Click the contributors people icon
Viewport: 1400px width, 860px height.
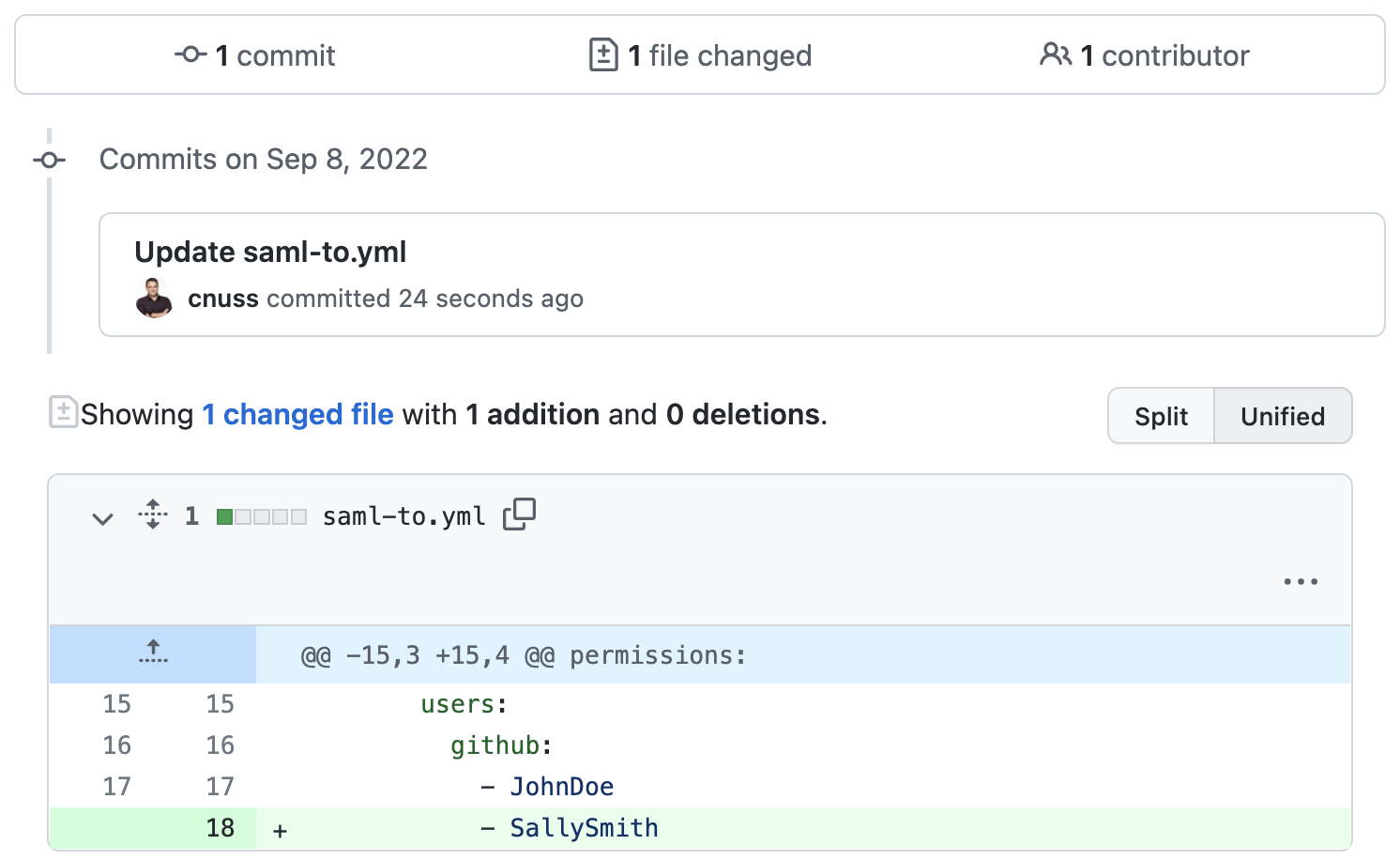1055,54
